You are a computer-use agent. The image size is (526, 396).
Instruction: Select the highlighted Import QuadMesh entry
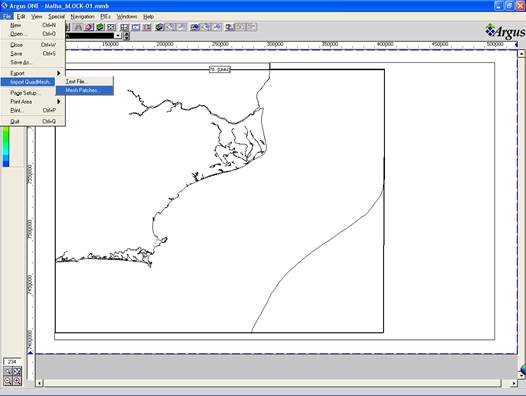28,82
